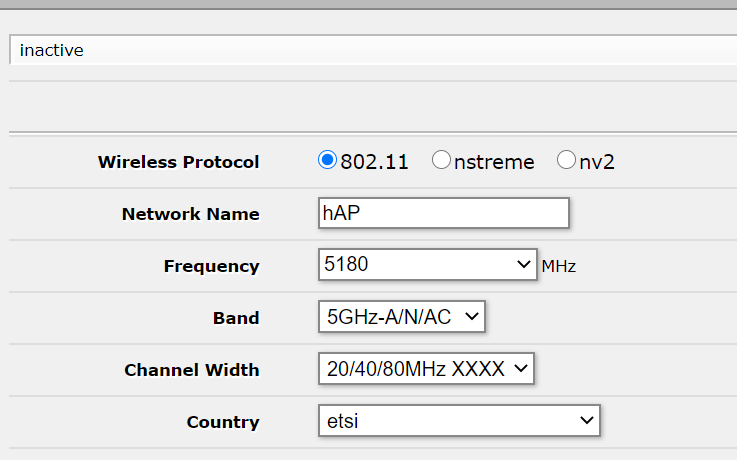Choose the nstreme protocol radio button
This screenshot has height=460, width=737.
click(441, 160)
